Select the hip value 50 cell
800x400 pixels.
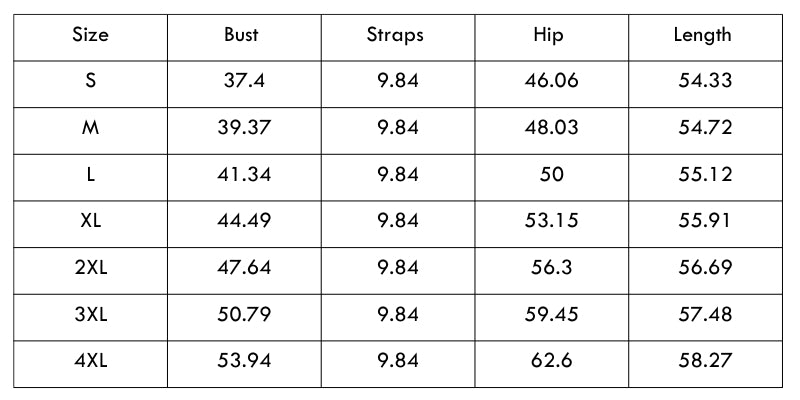(x=551, y=175)
